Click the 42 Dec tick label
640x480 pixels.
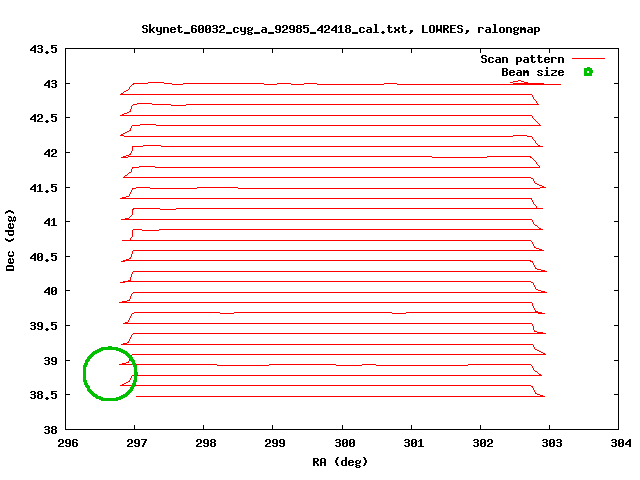pyautogui.click(x=50, y=153)
